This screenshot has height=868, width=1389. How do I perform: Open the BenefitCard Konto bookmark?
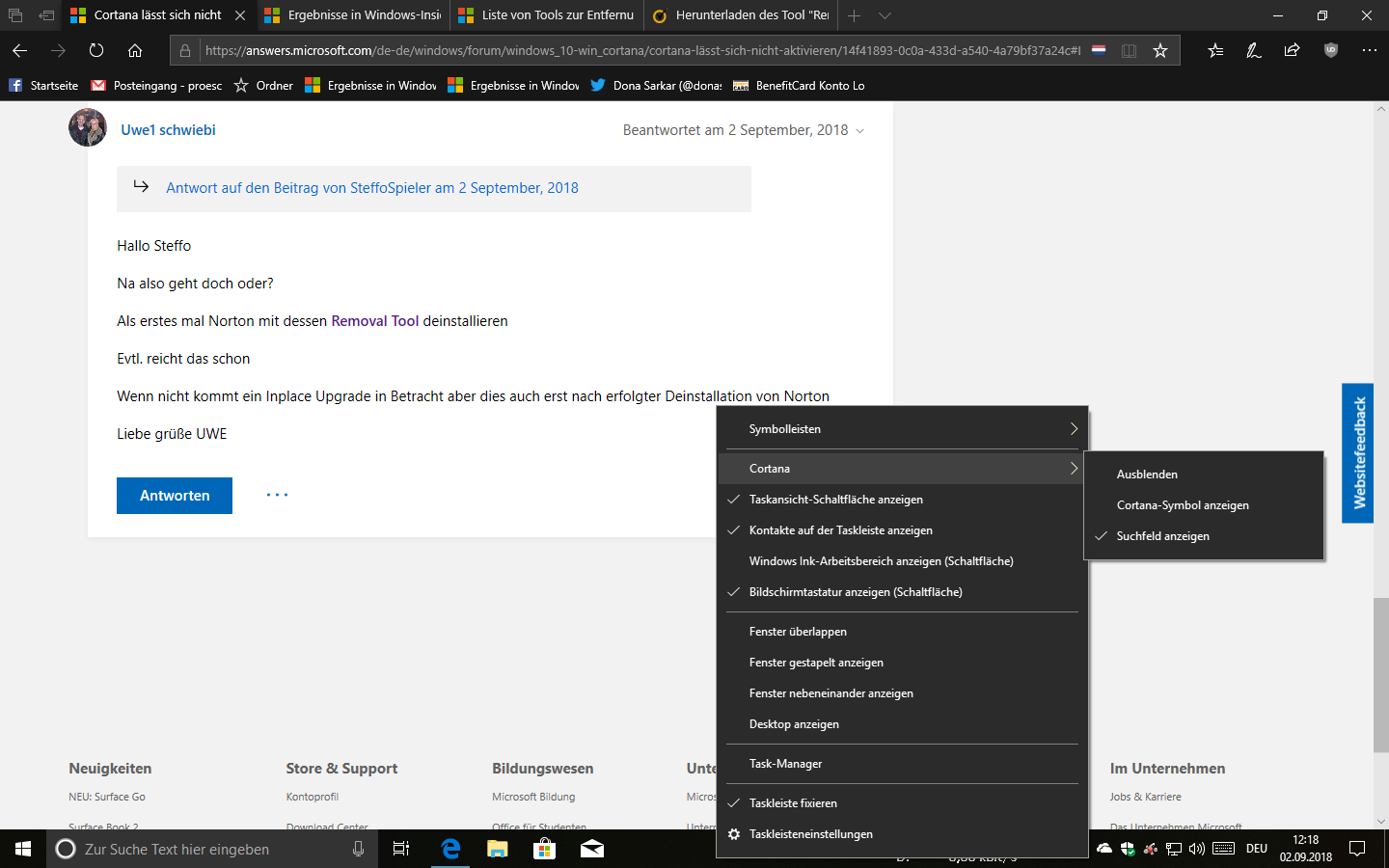pos(799,86)
